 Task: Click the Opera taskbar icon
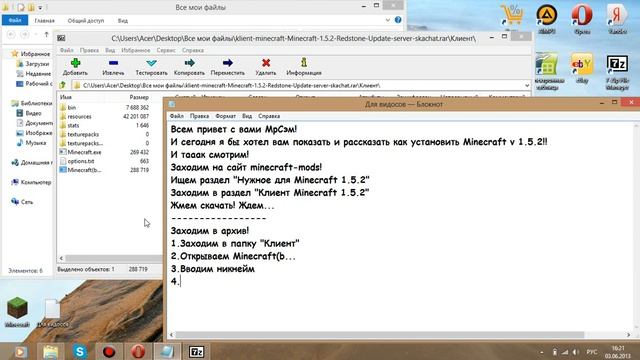(x=138, y=351)
